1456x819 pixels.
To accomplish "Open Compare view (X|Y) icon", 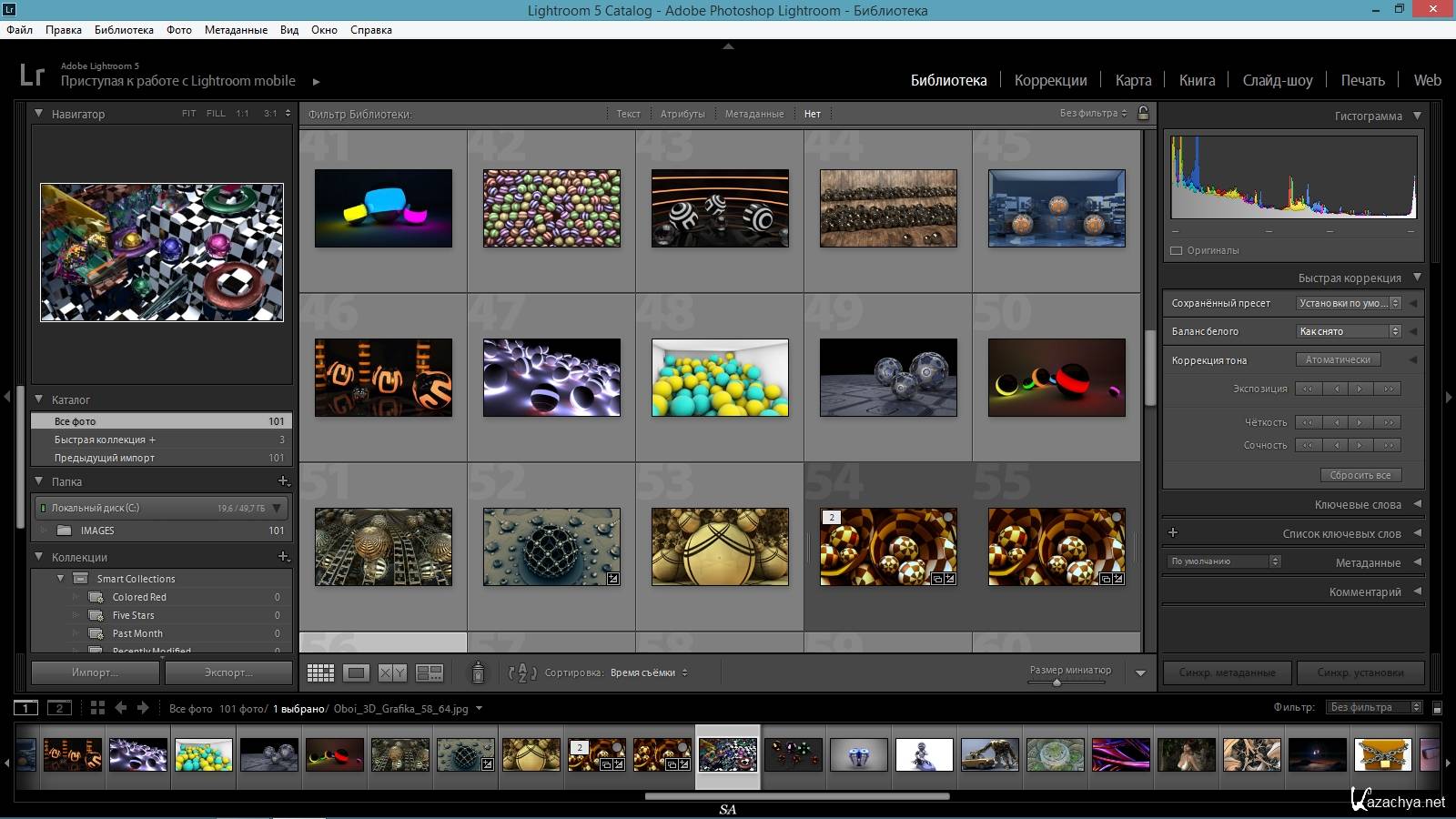I will click(x=392, y=672).
